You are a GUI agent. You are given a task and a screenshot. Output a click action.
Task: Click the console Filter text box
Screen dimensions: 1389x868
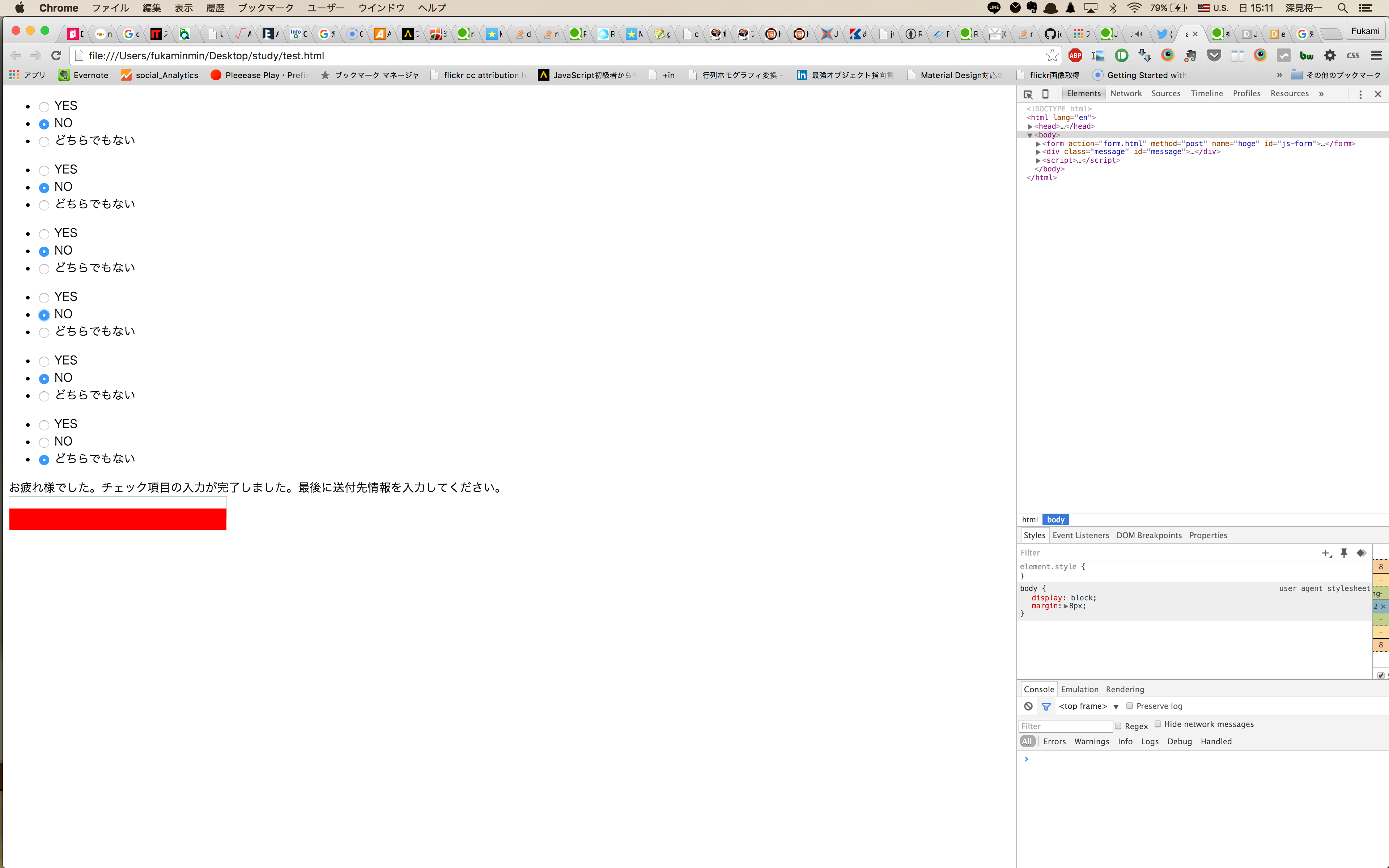pos(1065,726)
